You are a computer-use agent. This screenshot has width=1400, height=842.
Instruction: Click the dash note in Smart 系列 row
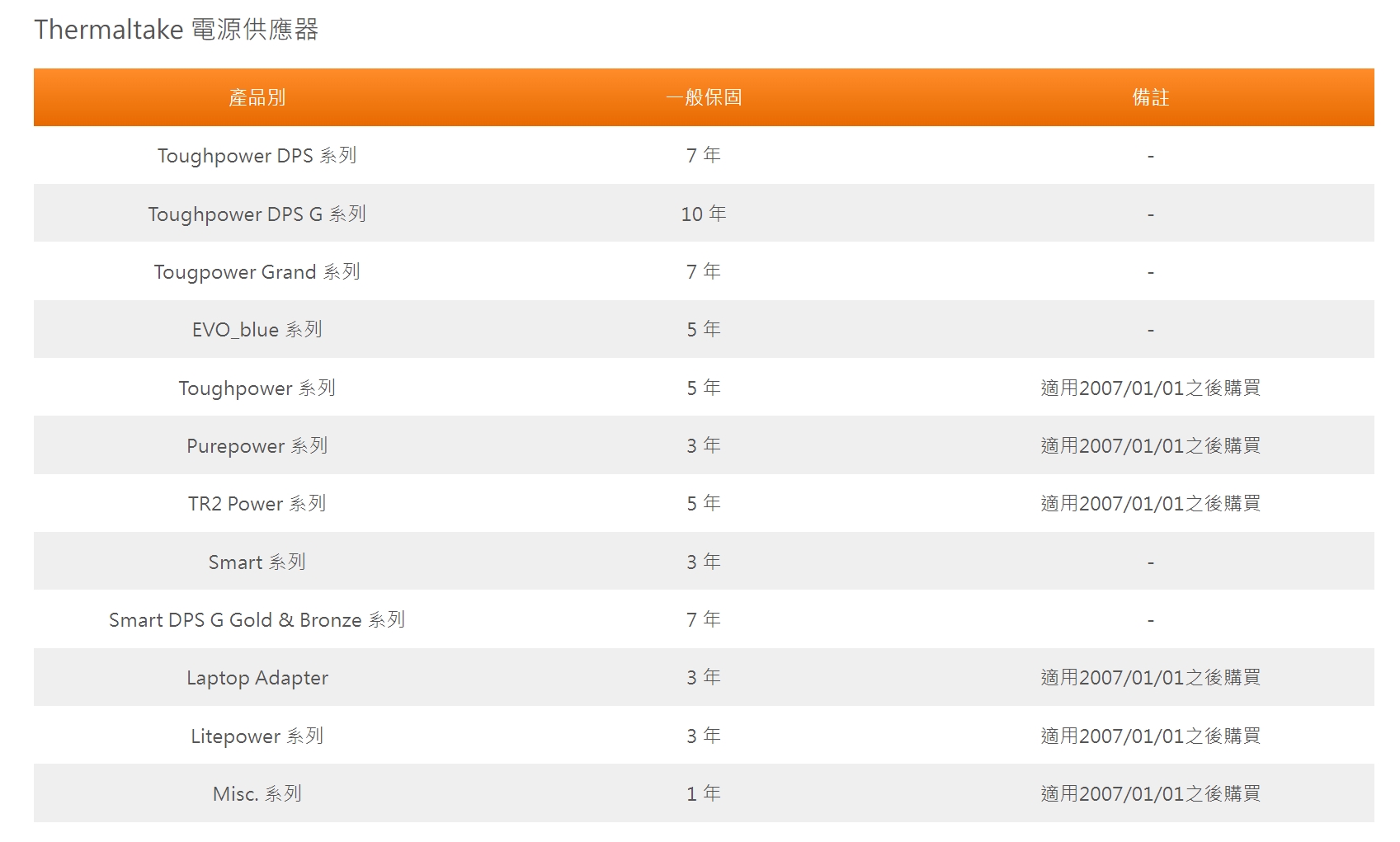(1151, 562)
